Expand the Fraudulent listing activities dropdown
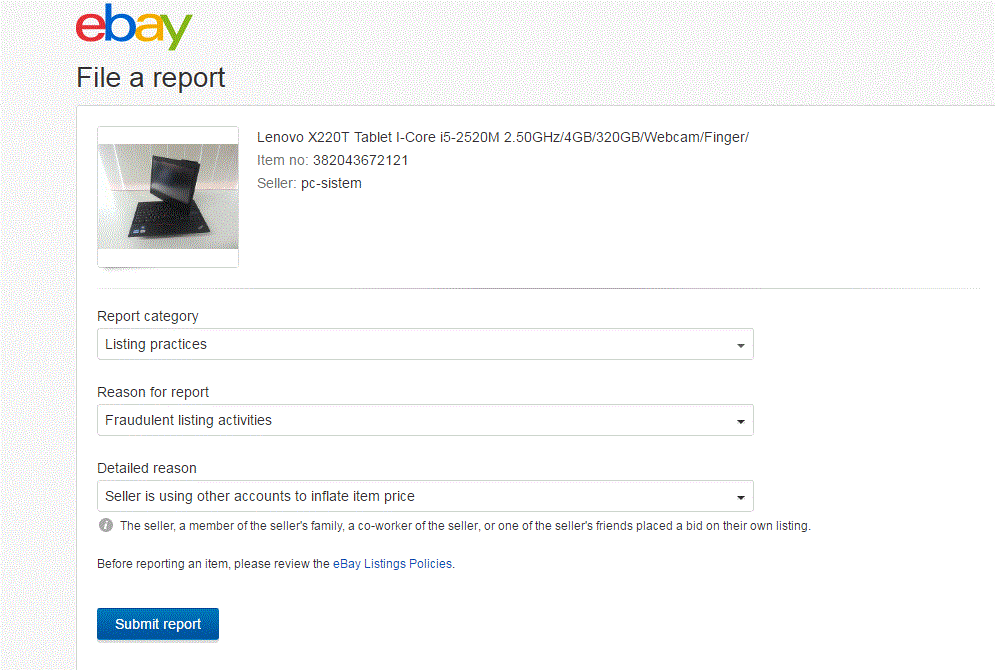Viewport: 995px width, 670px height. click(x=425, y=420)
